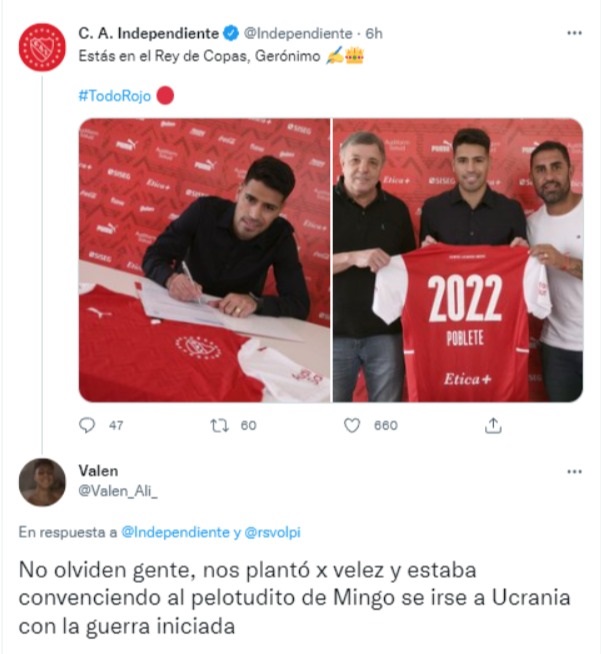Click the reply speech bubble icon
This screenshot has height=654, width=601.
pyautogui.click(x=87, y=425)
